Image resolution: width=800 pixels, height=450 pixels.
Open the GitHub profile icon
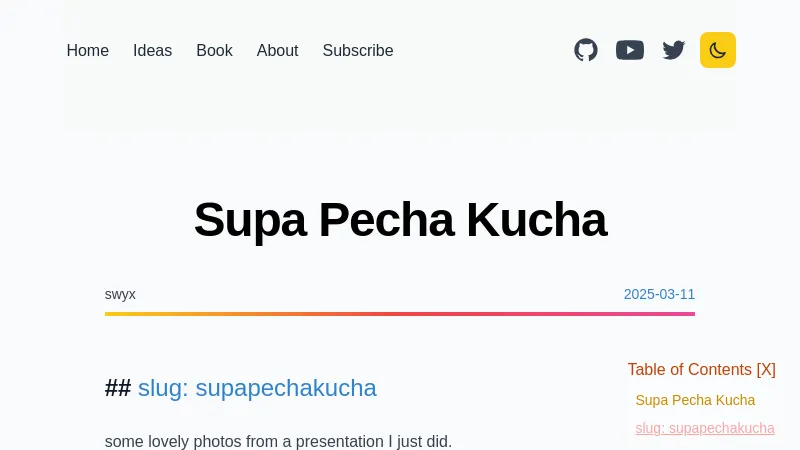(586, 50)
